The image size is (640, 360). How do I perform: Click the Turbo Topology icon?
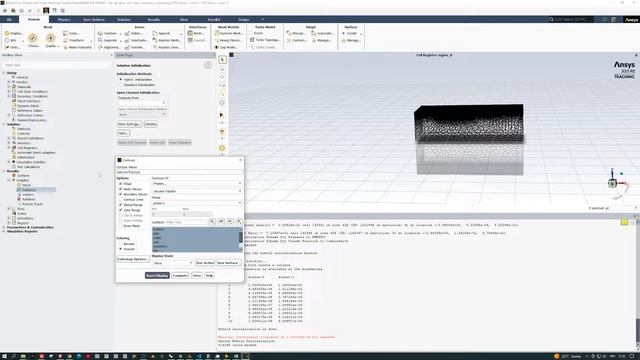[x=252, y=40]
